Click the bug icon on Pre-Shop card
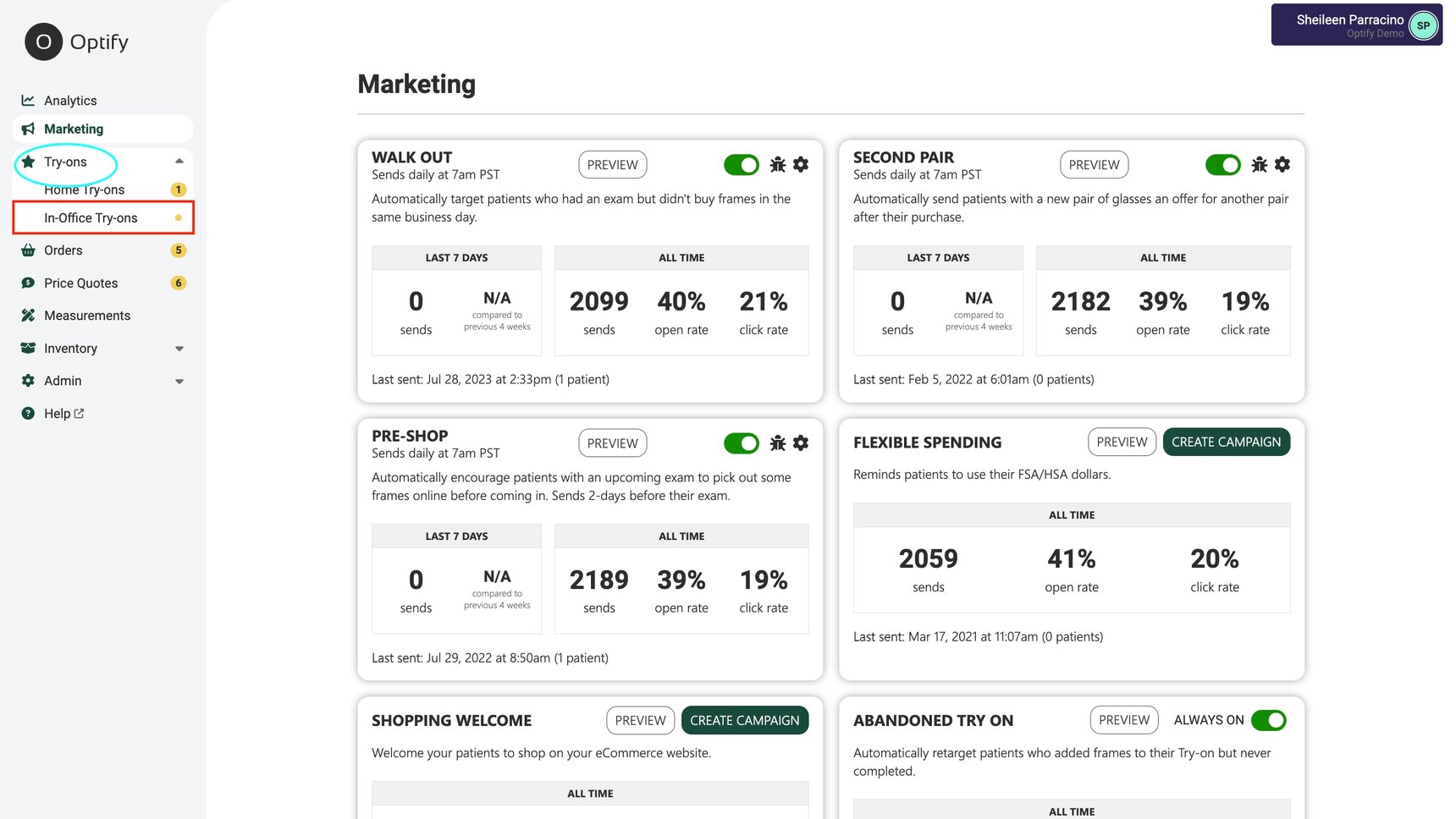 pos(778,443)
